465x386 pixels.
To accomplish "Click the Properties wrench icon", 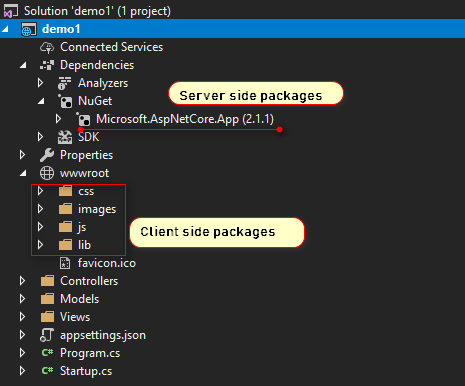I will 47,155.
